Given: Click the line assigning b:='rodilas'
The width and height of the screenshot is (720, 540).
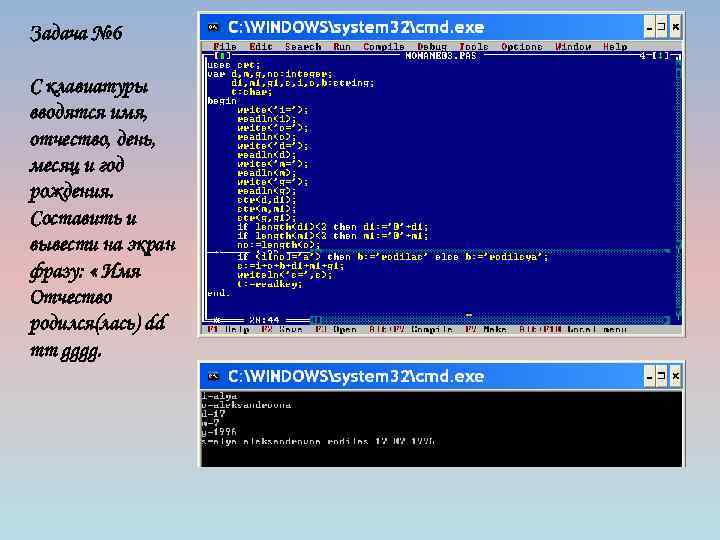Looking at the screenshot, I should coord(393,256).
